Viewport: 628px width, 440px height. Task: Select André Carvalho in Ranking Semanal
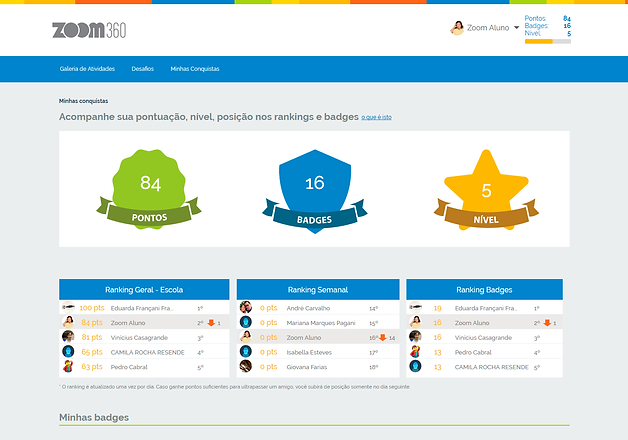point(308,308)
